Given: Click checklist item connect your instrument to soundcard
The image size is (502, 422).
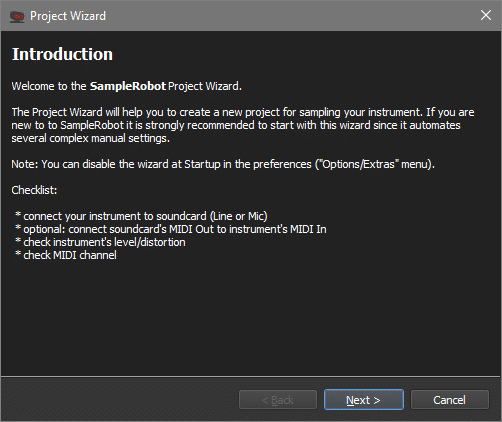Looking at the screenshot, I should pos(141,216).
